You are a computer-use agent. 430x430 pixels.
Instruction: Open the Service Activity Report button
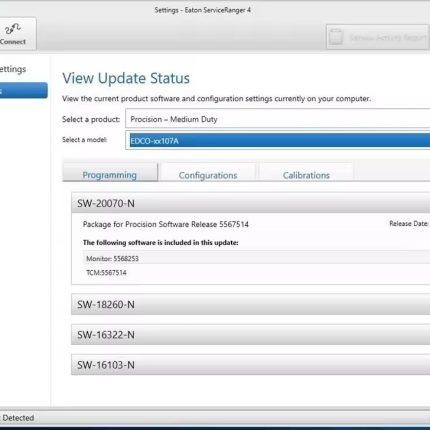(x=378, y=37)
